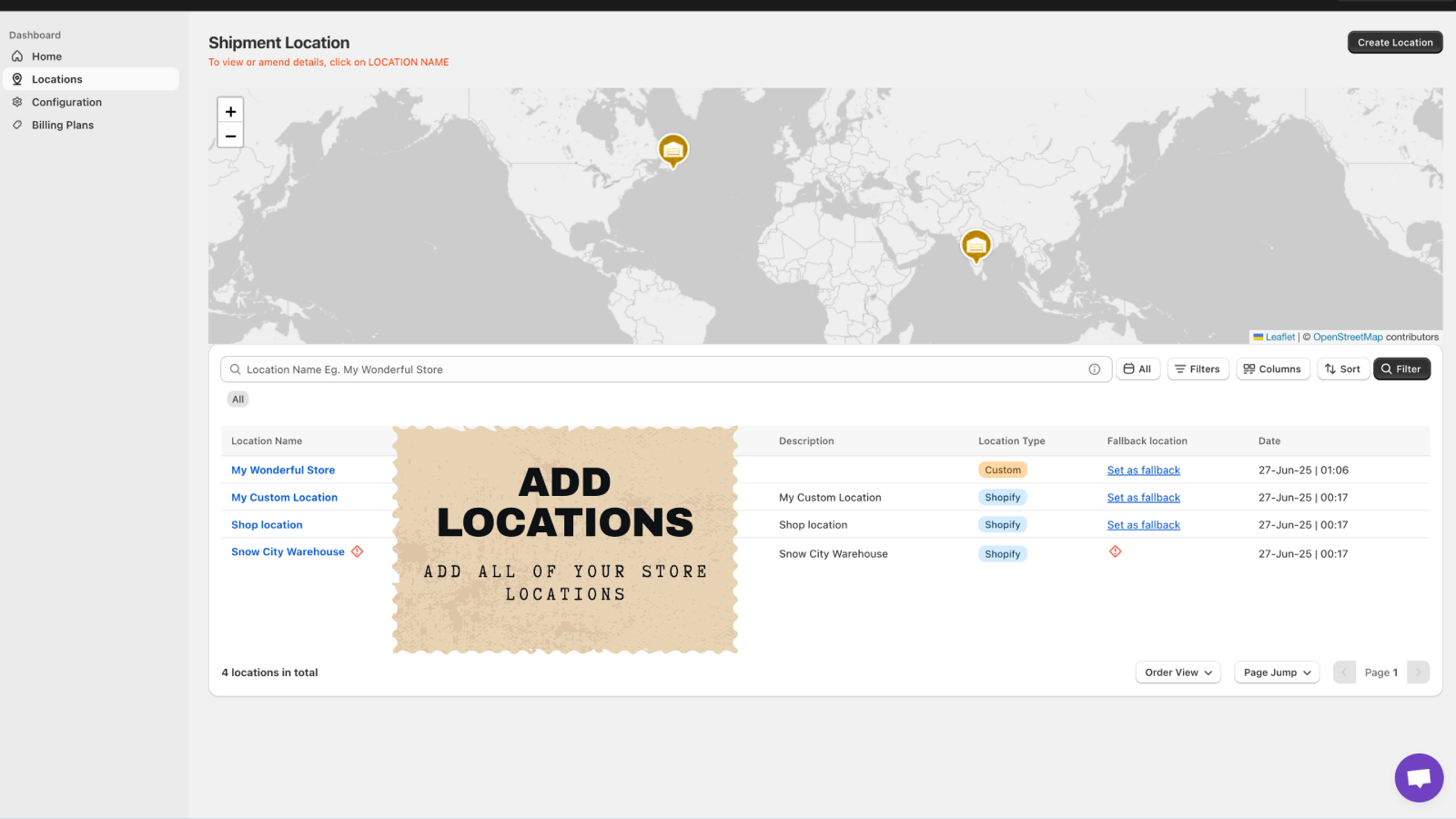Click the Date column header
This screenshot has height=819, width=1456.
click(x=1269, y=441)
